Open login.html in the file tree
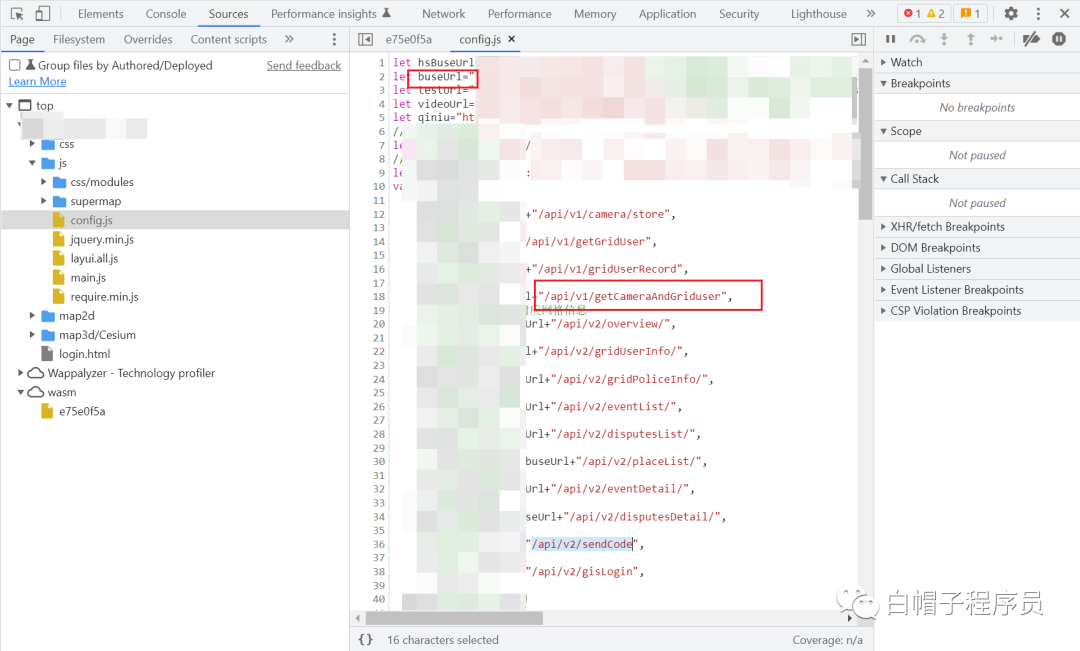The width and height of the screenshot is (1080, 651). click(84, 353)
